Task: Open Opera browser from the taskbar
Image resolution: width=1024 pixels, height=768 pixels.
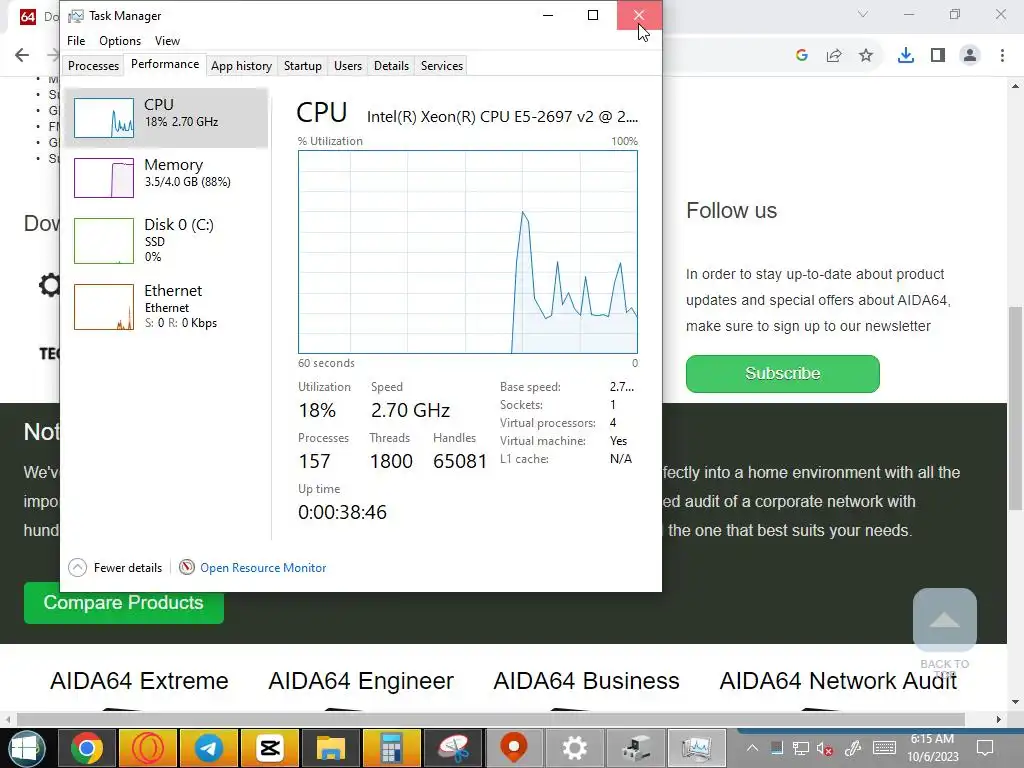Action: 148,748
